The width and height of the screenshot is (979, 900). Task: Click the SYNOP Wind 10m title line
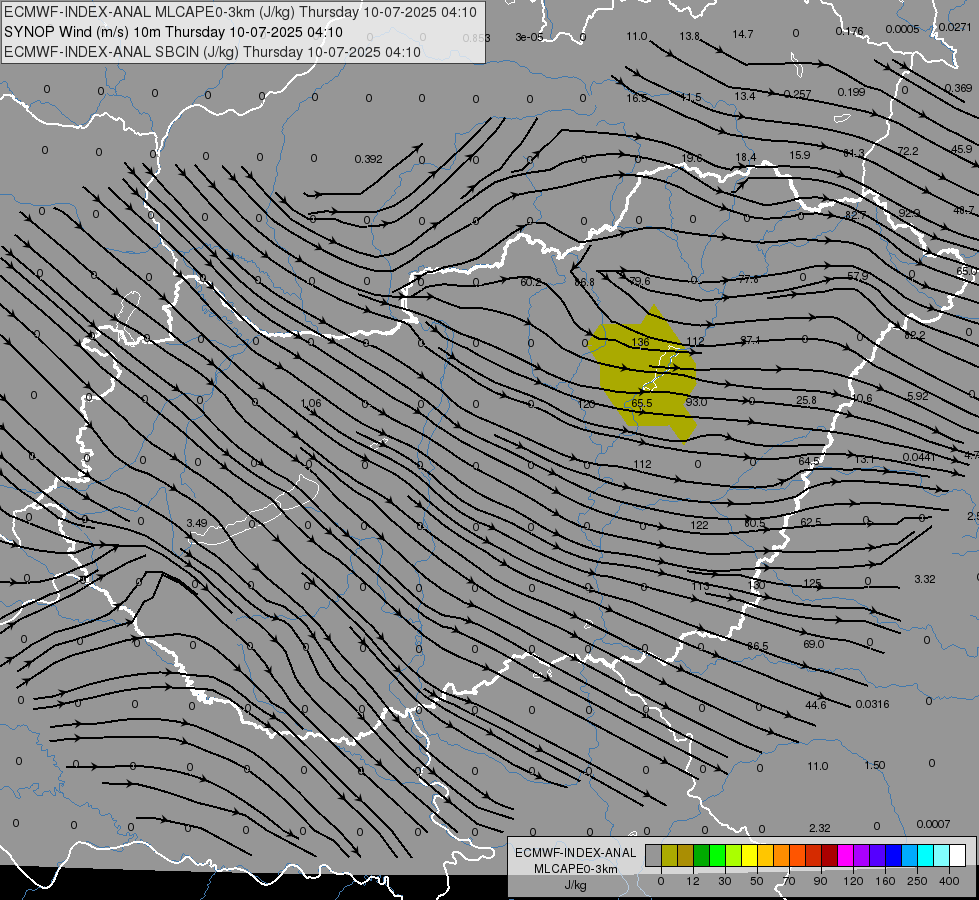(x=173, y=32)
